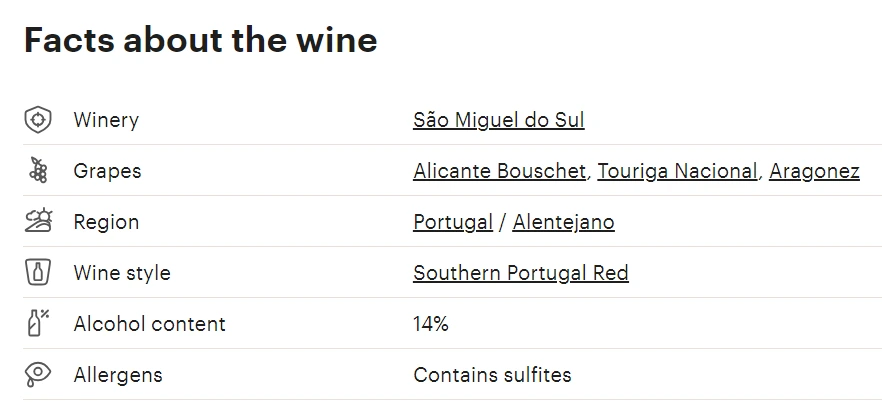This screenshot has height=411, width=882.
Task: Click the region landscape sun icon
Action: click(38, 221)
